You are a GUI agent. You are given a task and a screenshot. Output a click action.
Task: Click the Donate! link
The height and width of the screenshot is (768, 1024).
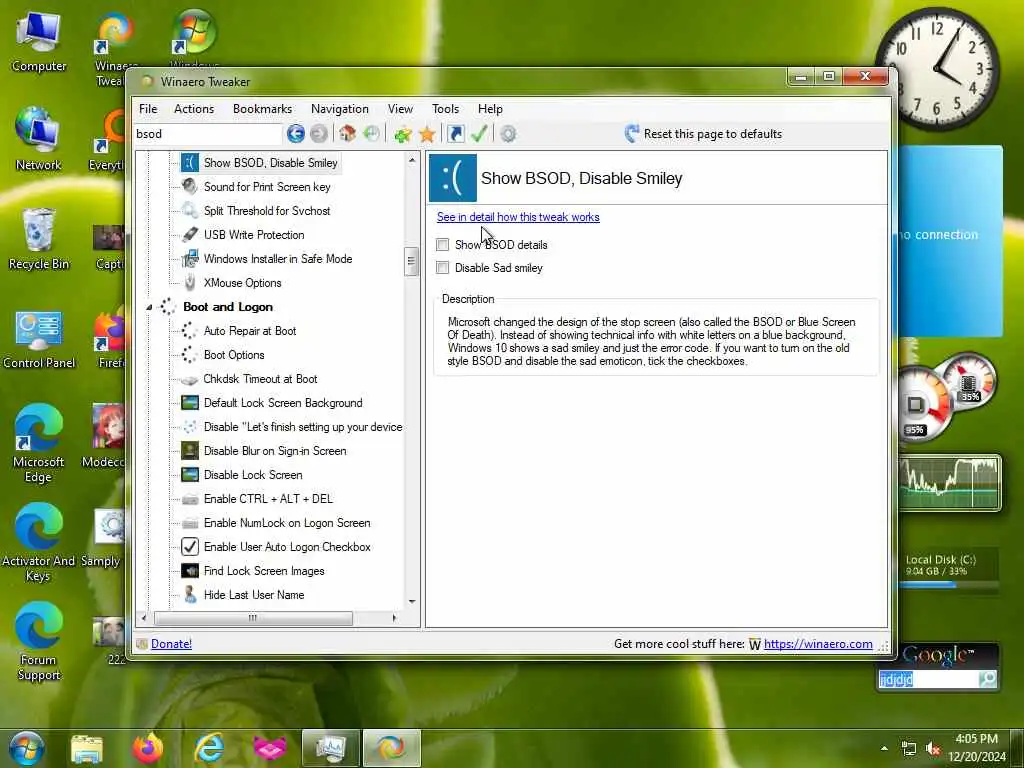coord(171,644)
